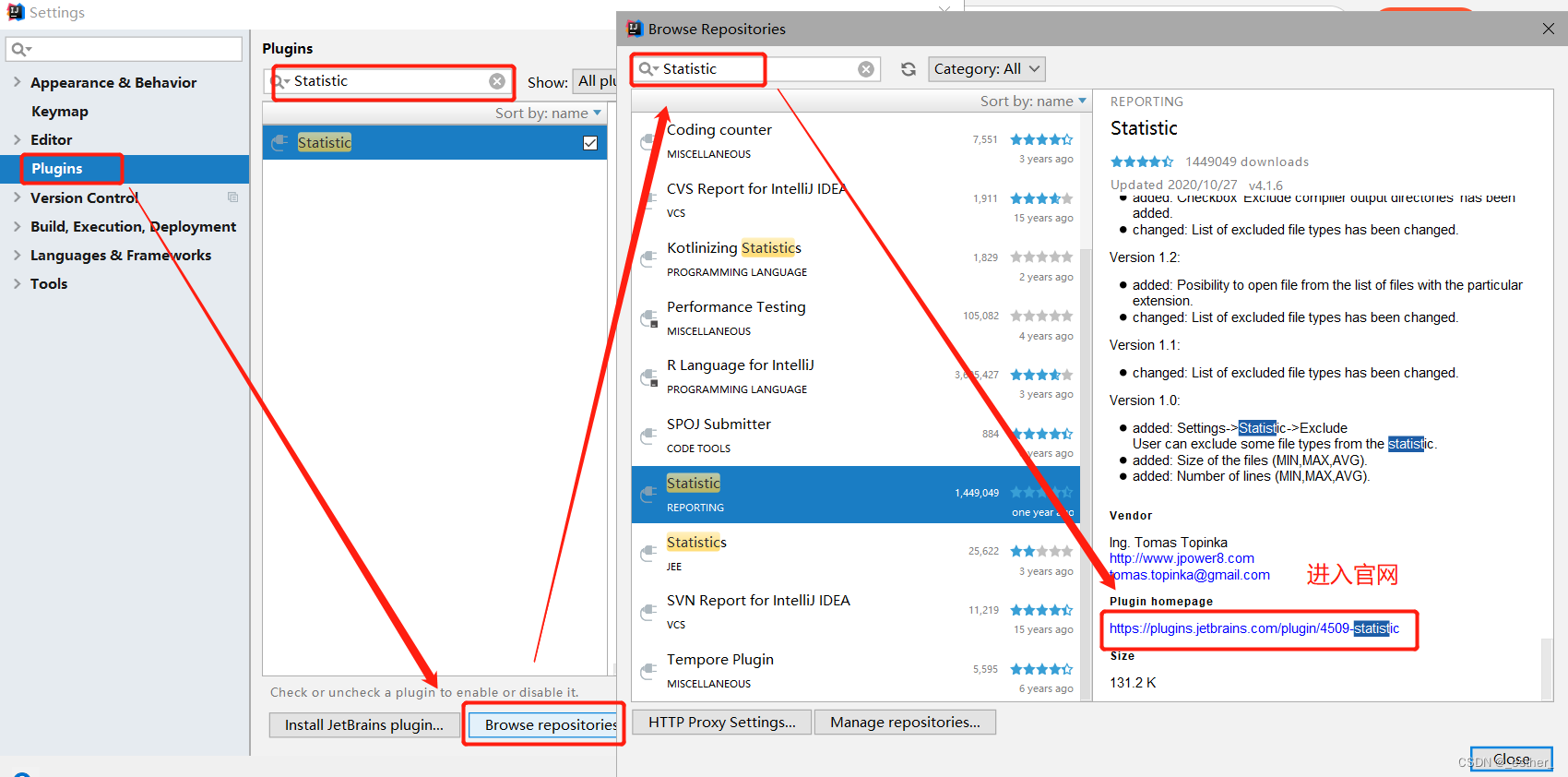The image size is (1568, 777).
Task: Select the Coding counter plugin row
Action: coord(856,141)
